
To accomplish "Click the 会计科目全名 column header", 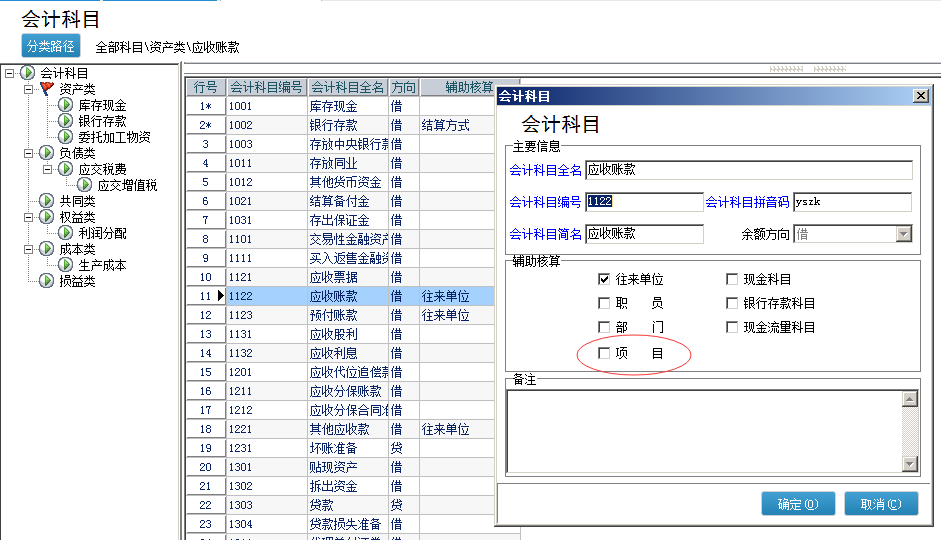I will tap(348, 87).
